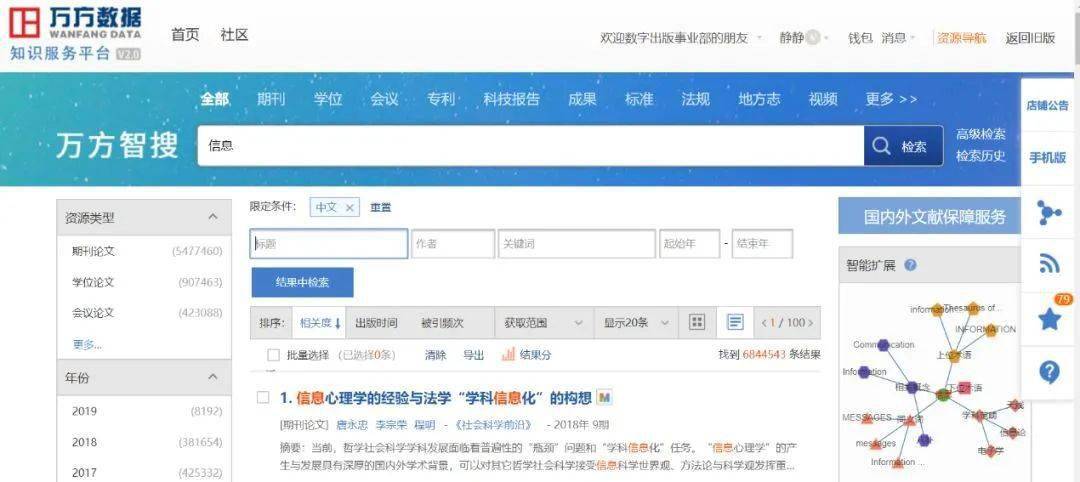This screenshot has width=1080, height=482.
Task: Collapse the 资源类型 filter section
Action: (x=212, y=216)
